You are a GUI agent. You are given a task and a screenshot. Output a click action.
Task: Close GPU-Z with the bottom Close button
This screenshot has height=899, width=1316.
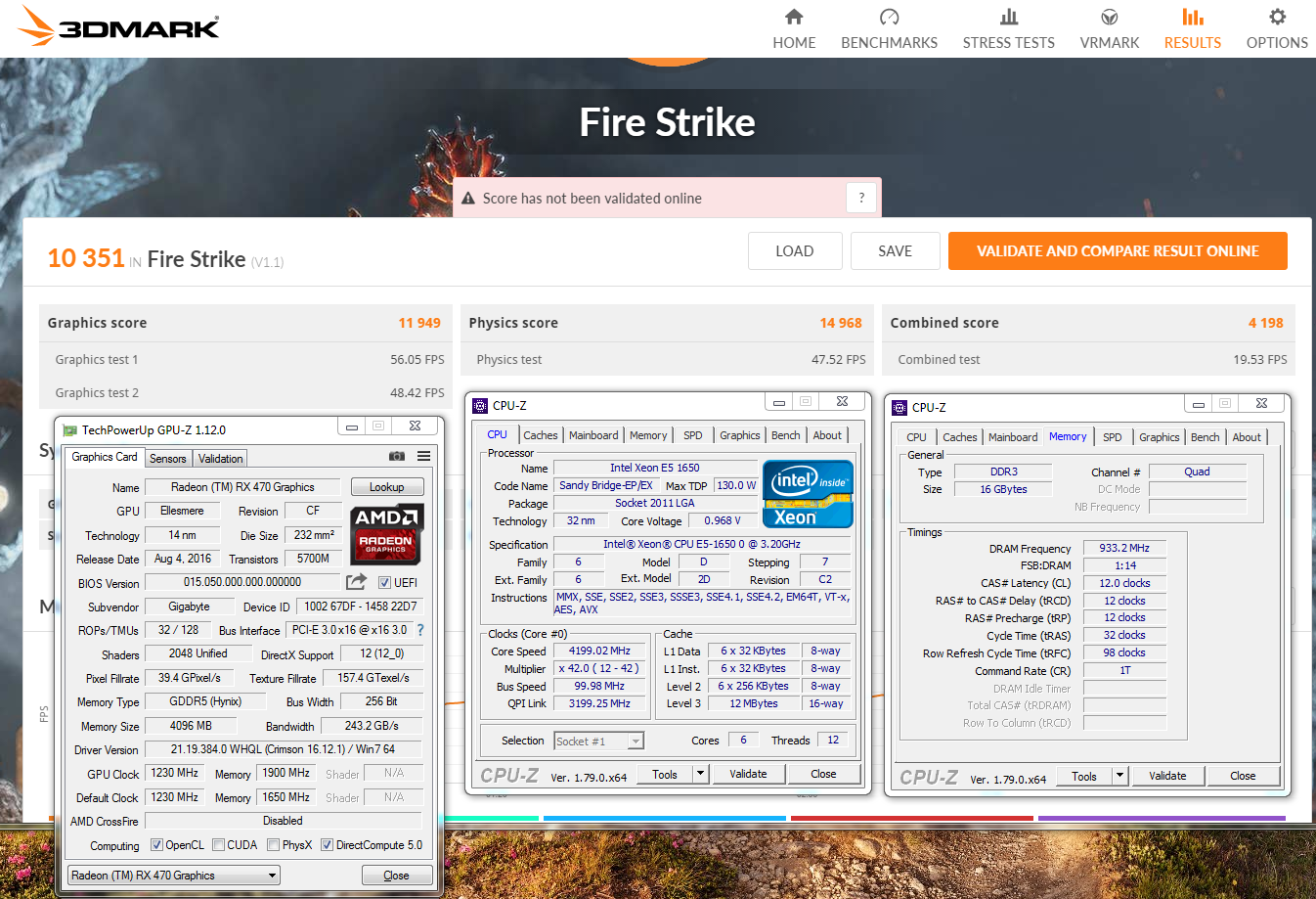tap(396, 876)
